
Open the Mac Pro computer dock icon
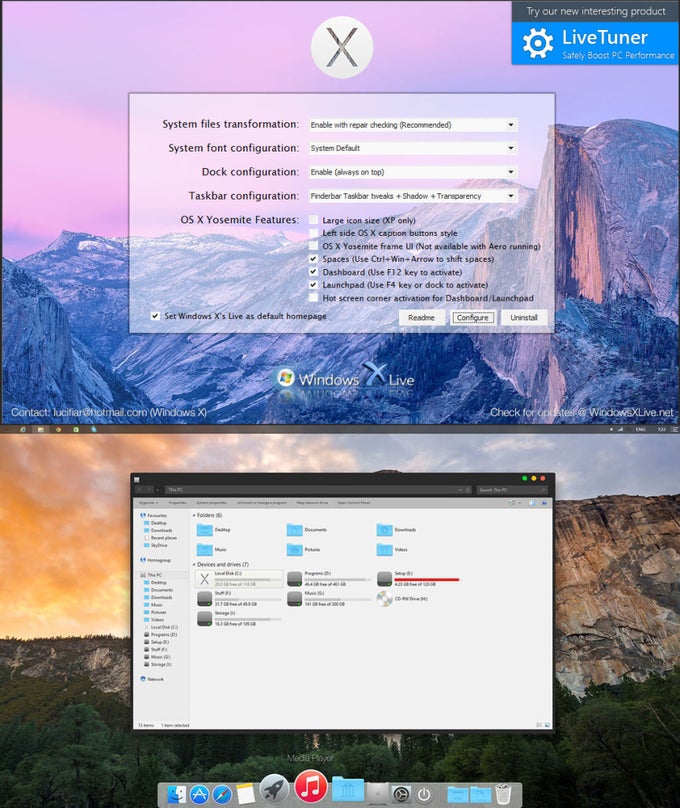pos(378,794)
